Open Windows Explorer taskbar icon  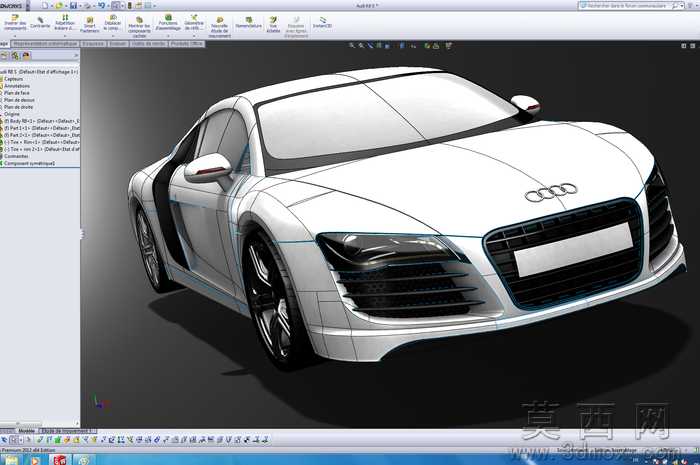[x=11, y=460]
